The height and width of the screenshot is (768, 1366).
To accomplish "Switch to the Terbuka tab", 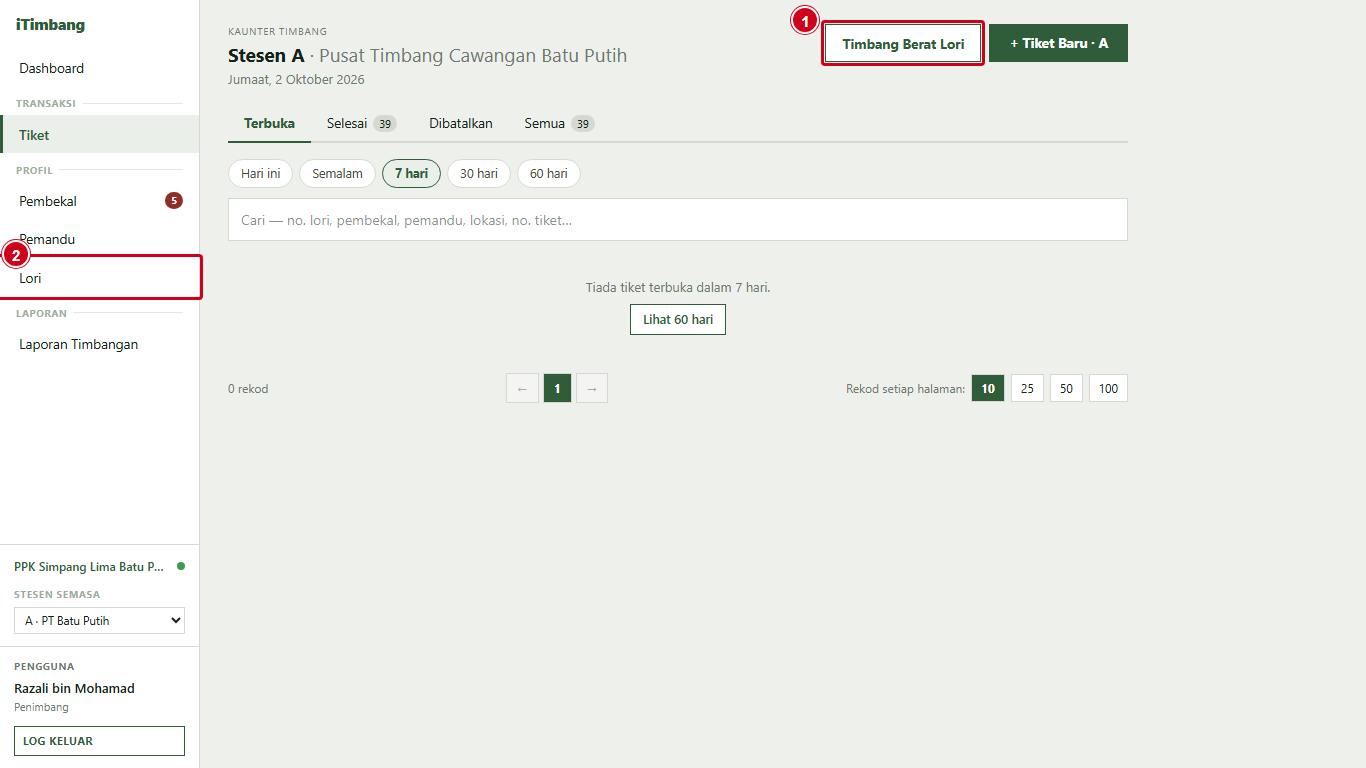I will click(269, 124).
